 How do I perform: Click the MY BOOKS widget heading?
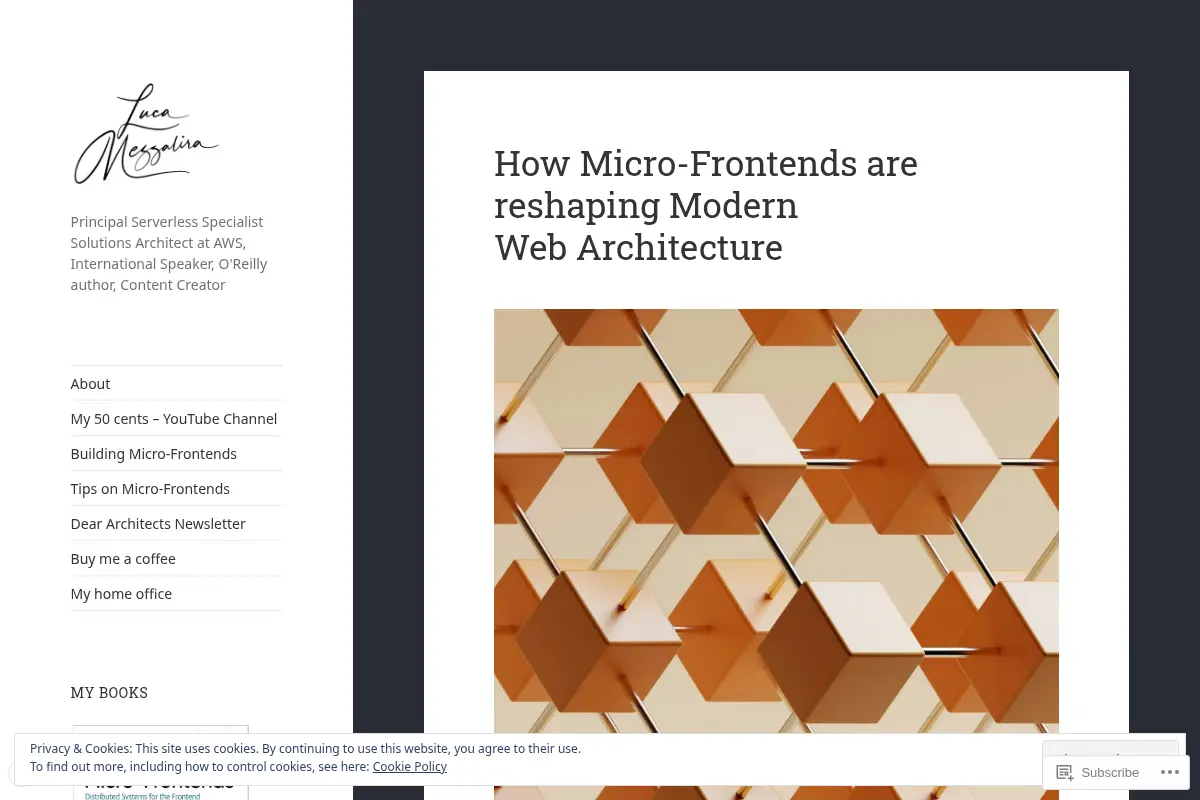109,692
